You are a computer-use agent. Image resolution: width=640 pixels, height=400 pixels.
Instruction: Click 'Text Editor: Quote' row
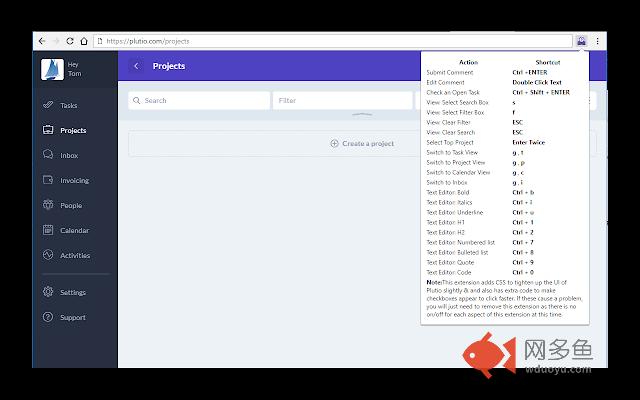[505, 262]
